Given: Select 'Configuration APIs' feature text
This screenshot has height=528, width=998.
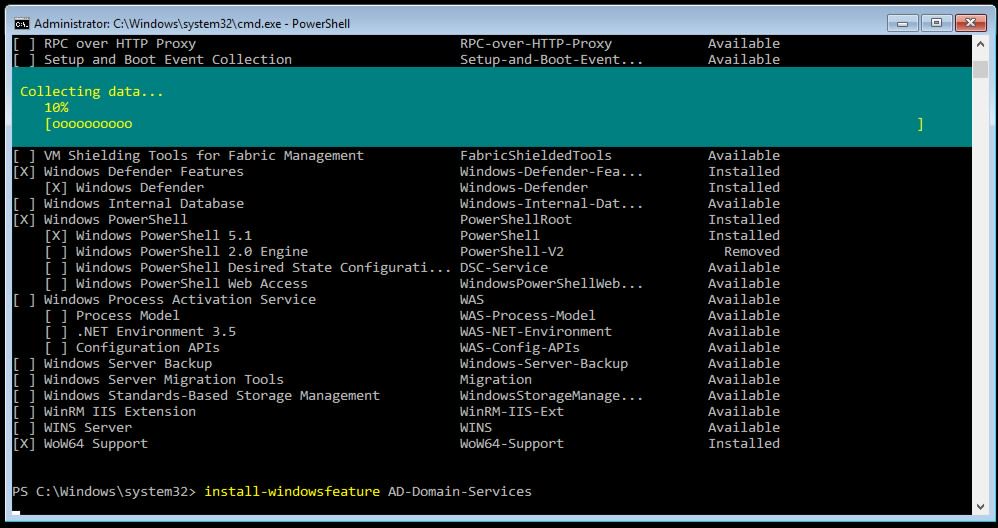Looking at the screenshot, I should 148,348.
